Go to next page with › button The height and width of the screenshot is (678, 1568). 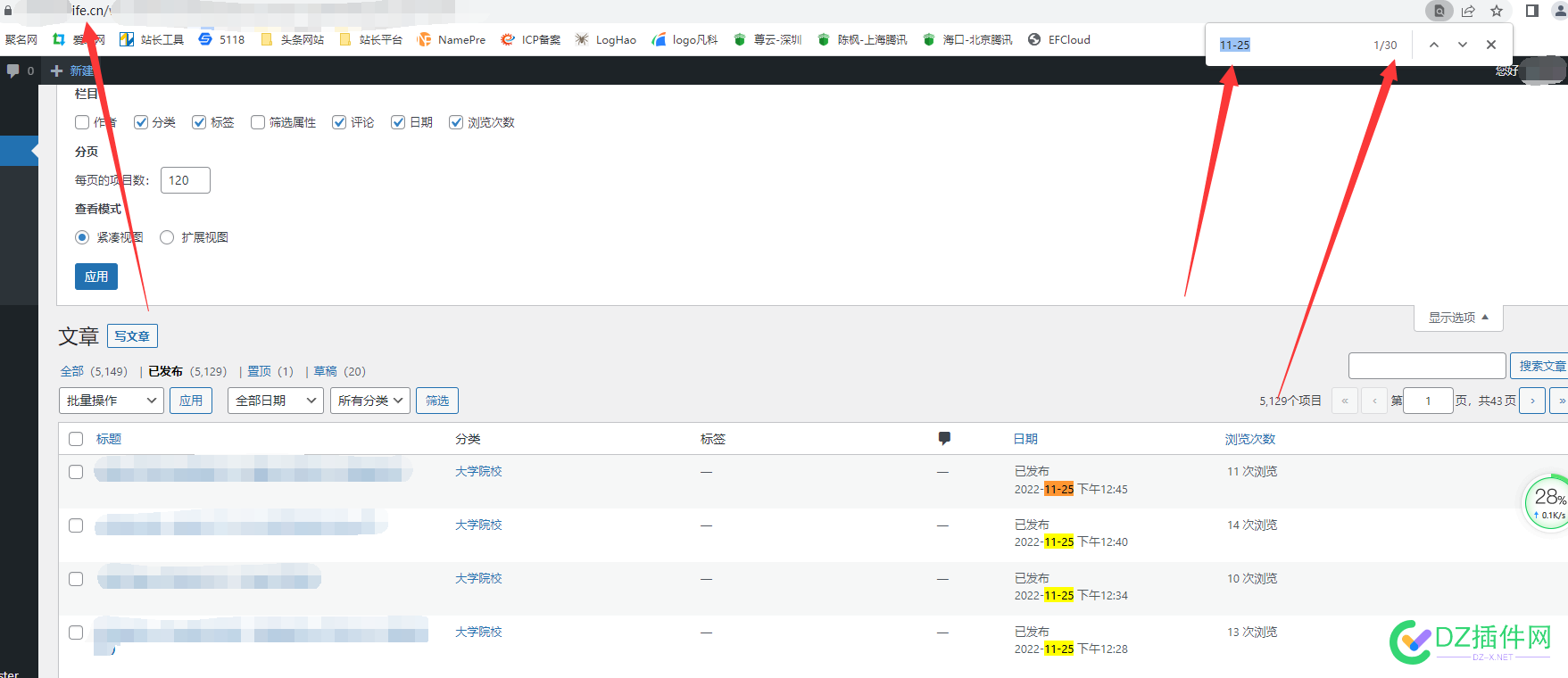point(1532,401)
